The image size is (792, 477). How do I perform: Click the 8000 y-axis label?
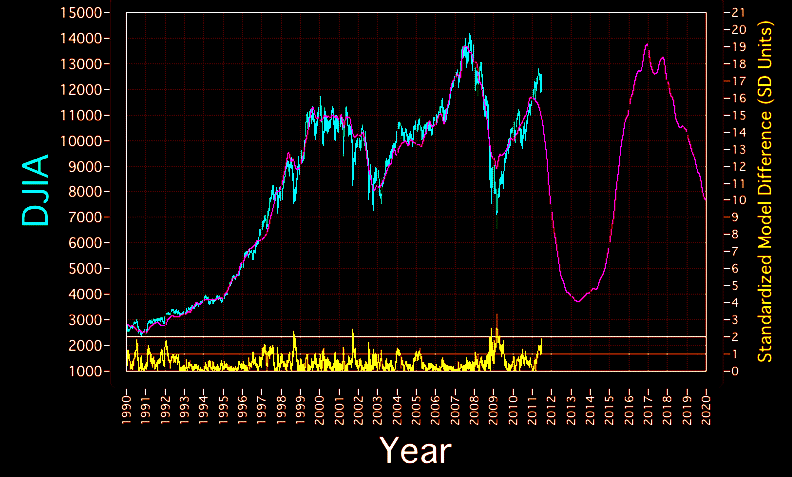pos(85,192)
